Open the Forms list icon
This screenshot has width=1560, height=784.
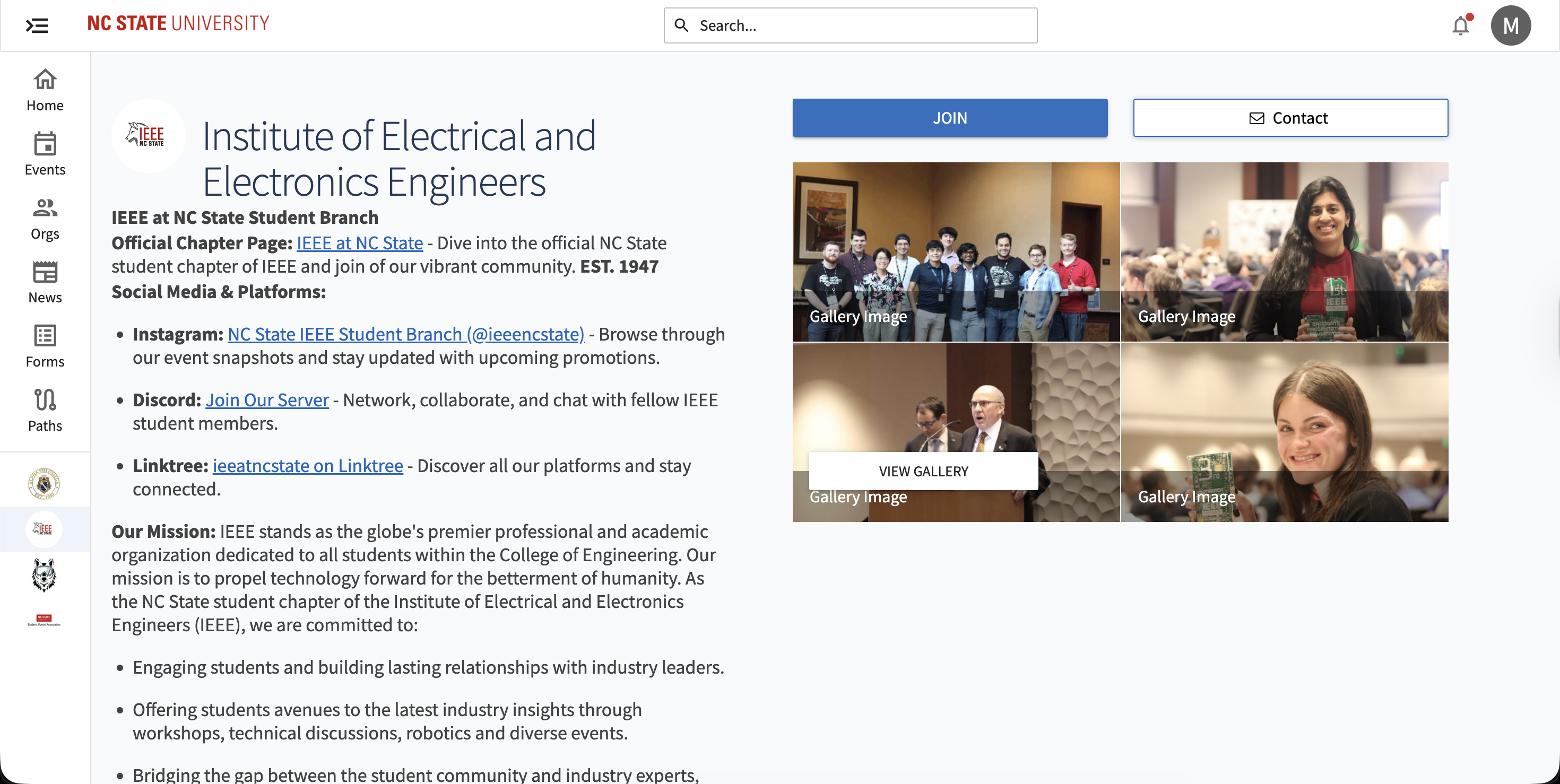(x=45, y=346)
